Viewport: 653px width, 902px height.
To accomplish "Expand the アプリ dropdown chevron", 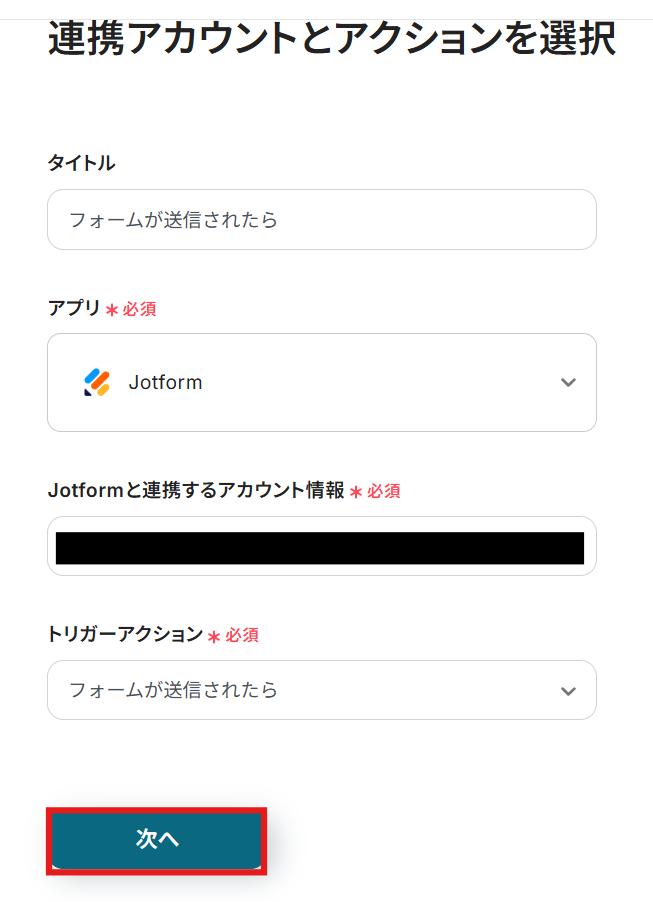I will [x=568, y=382].
